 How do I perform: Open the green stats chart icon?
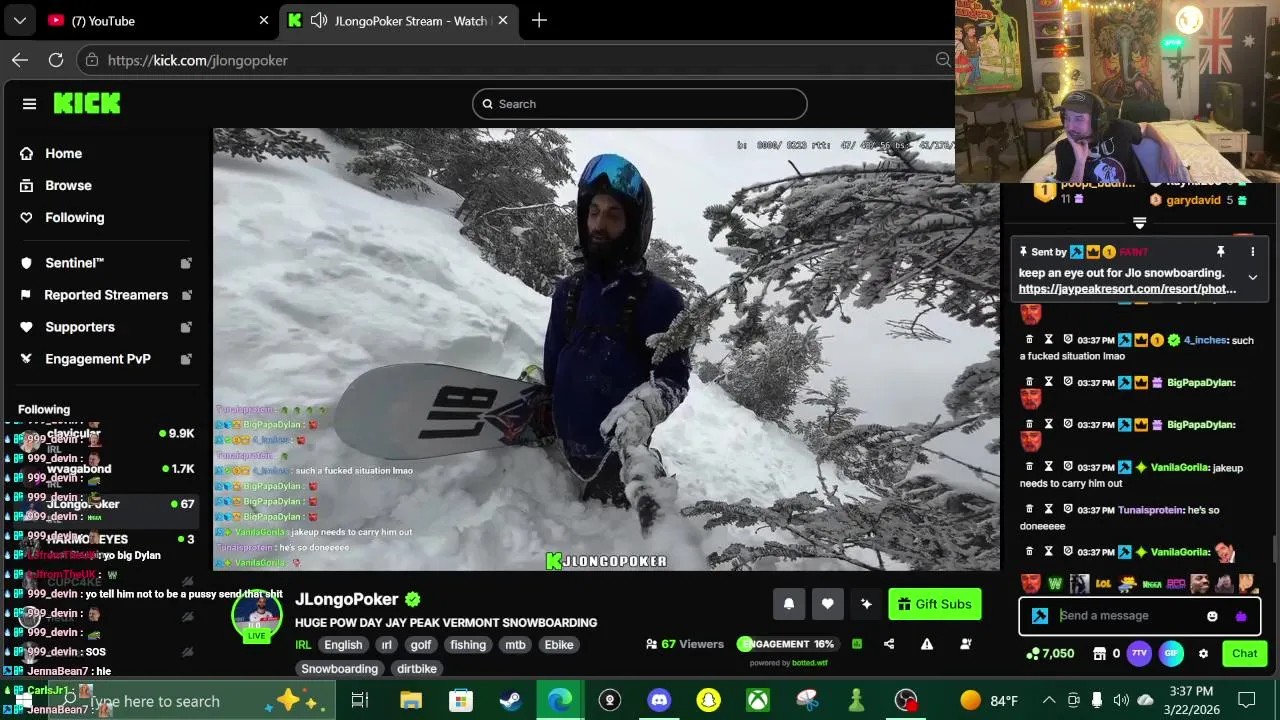[857, 644]
